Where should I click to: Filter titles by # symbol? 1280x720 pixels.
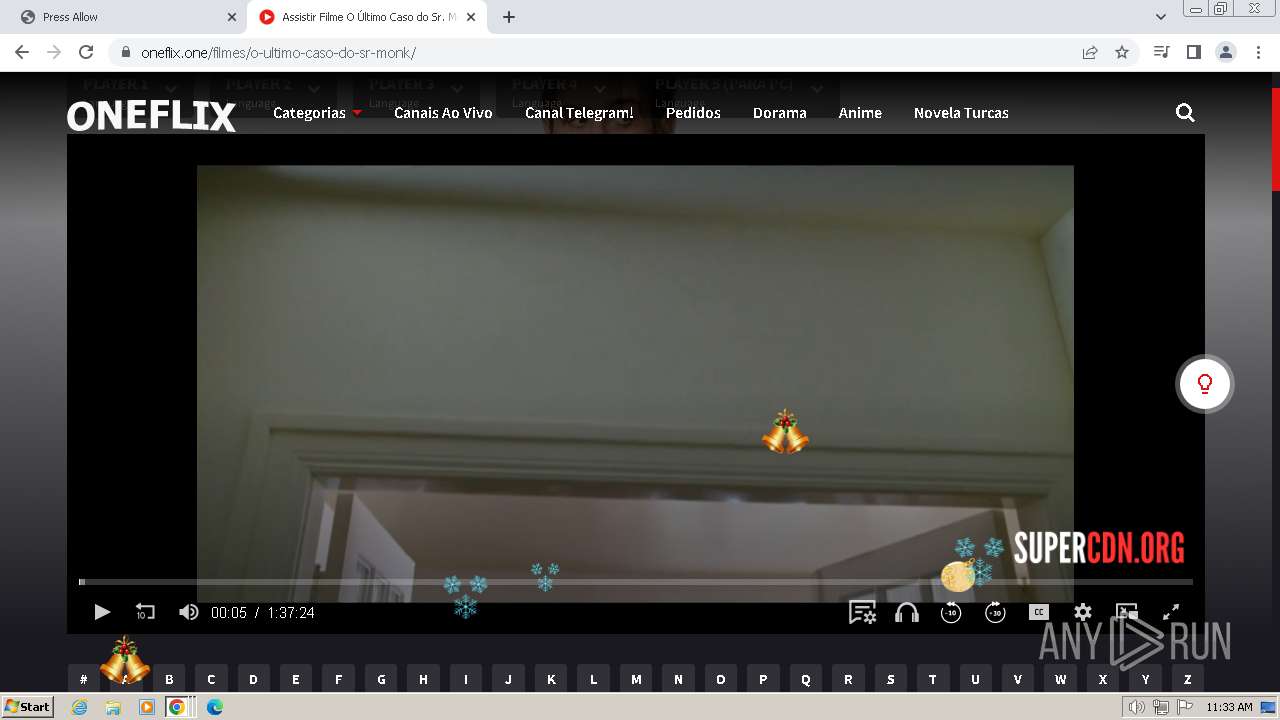tap(83, 679)
